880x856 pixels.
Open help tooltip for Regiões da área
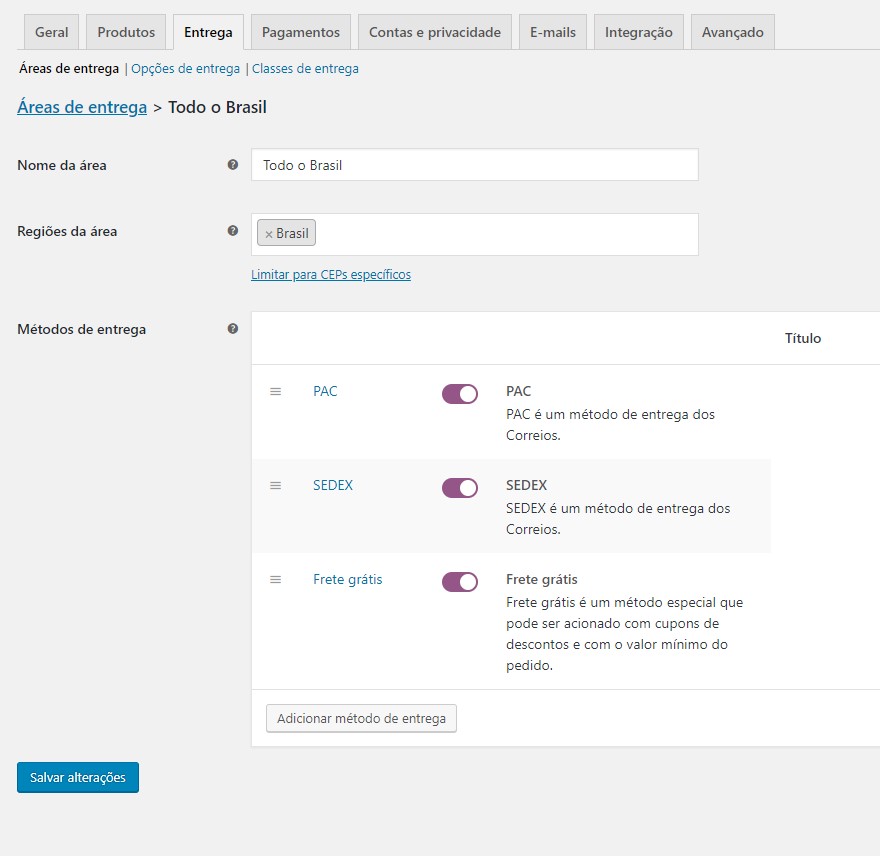click(x=233, y=231)
